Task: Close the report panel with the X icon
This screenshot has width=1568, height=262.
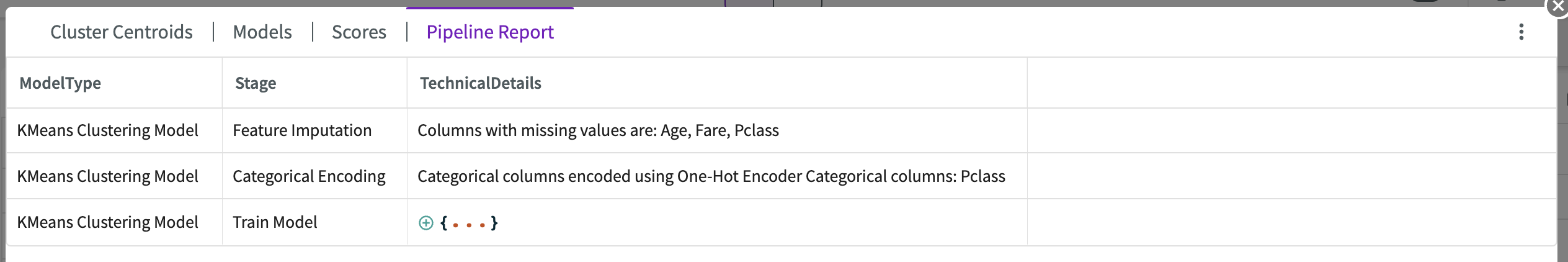Action: 1557,7
